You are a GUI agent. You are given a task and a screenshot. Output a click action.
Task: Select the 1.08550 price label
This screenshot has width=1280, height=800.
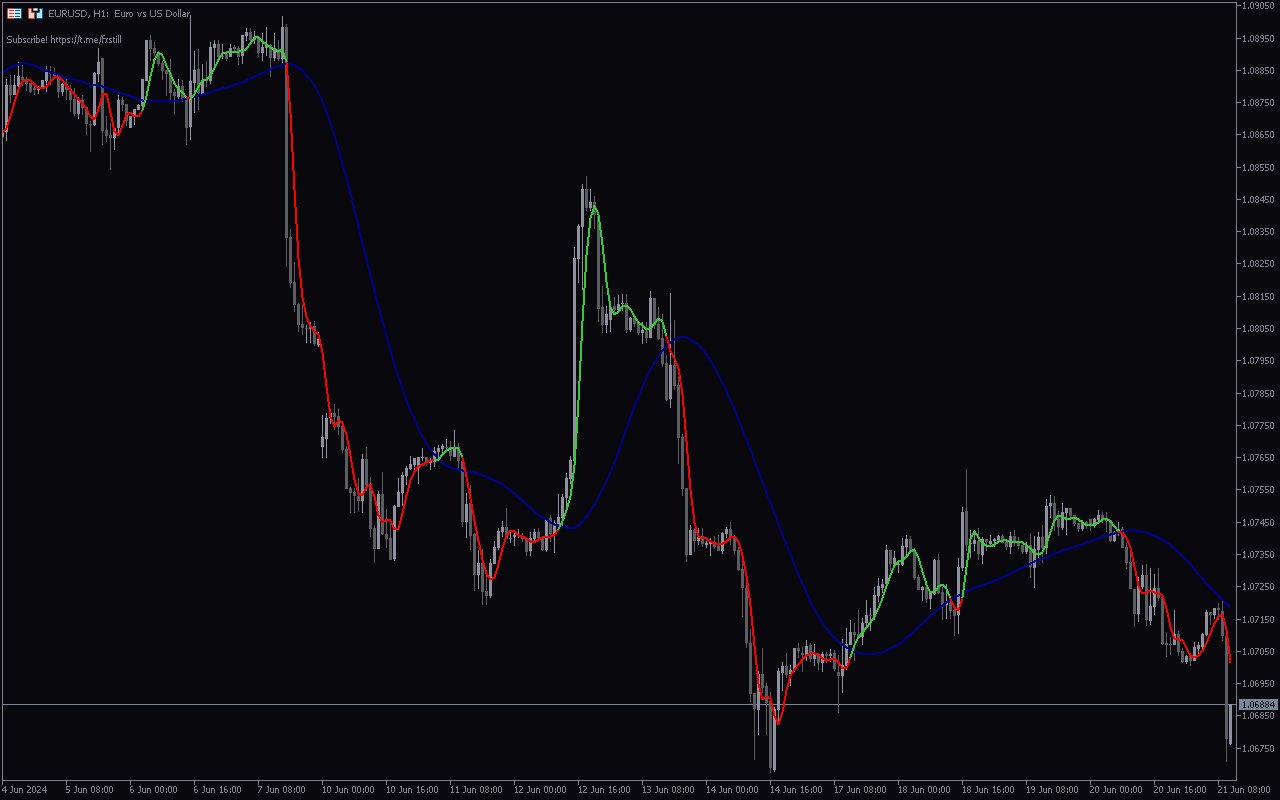[x=1258, y=167]
